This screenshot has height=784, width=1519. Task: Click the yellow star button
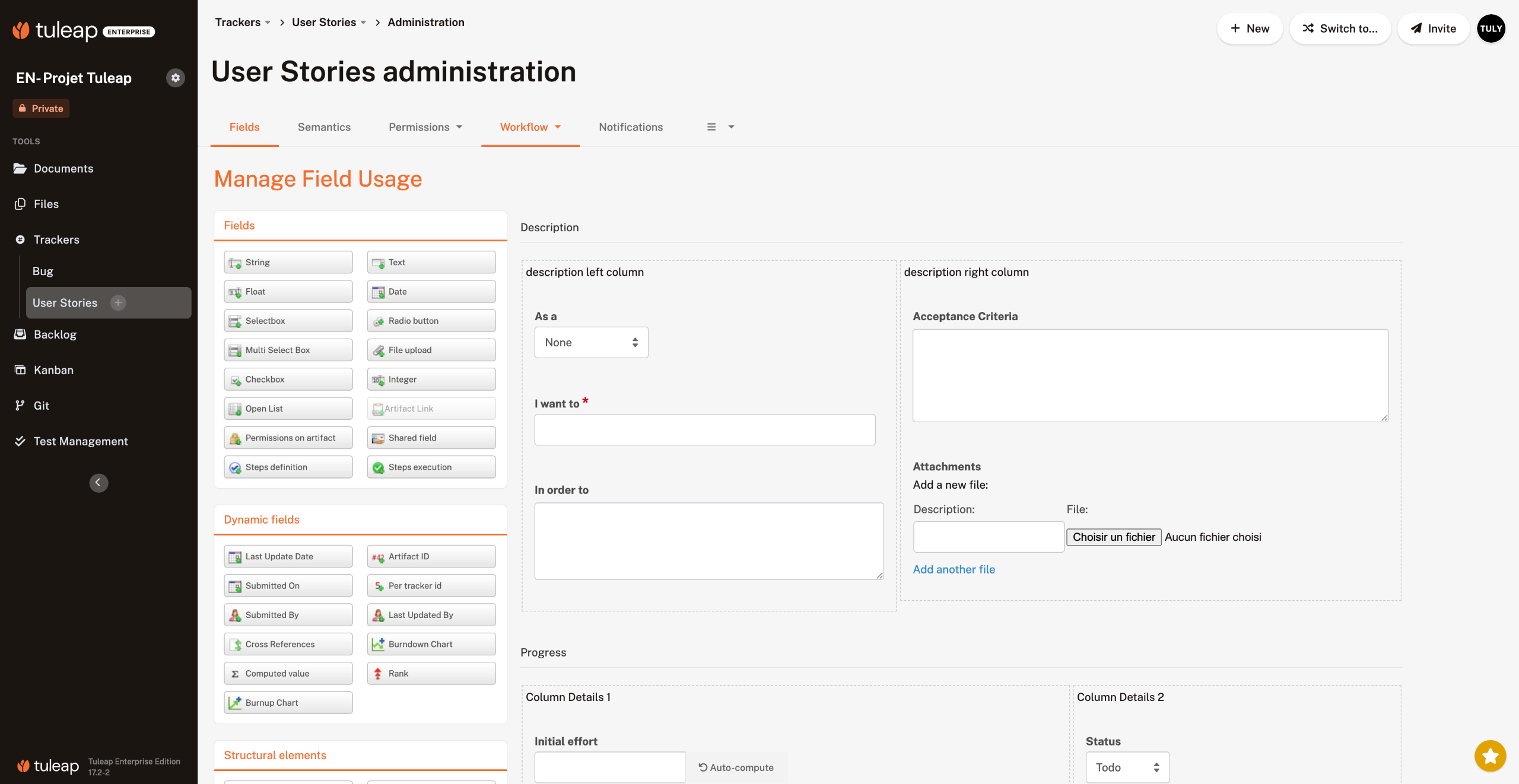pos(1490,756)
